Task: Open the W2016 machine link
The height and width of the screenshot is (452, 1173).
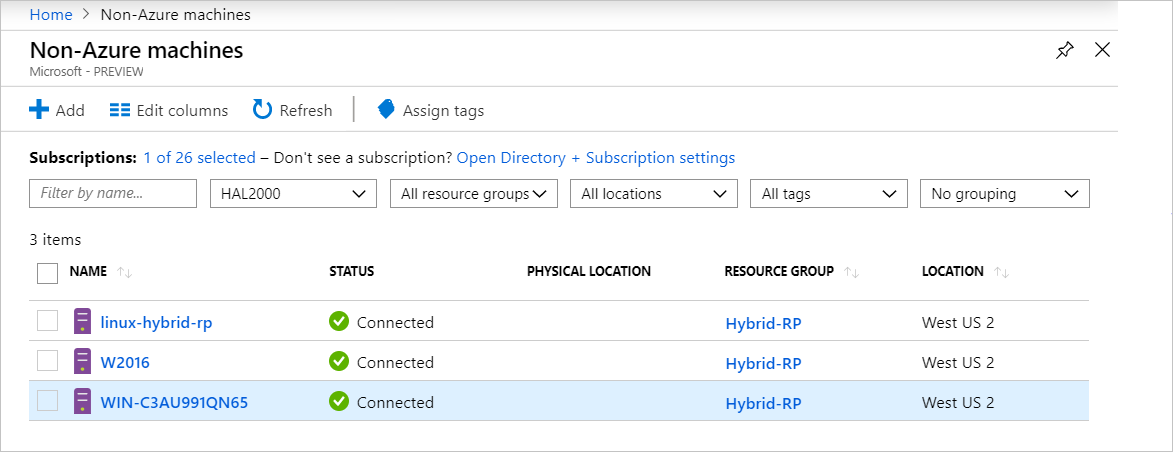Action: (125, 362)
